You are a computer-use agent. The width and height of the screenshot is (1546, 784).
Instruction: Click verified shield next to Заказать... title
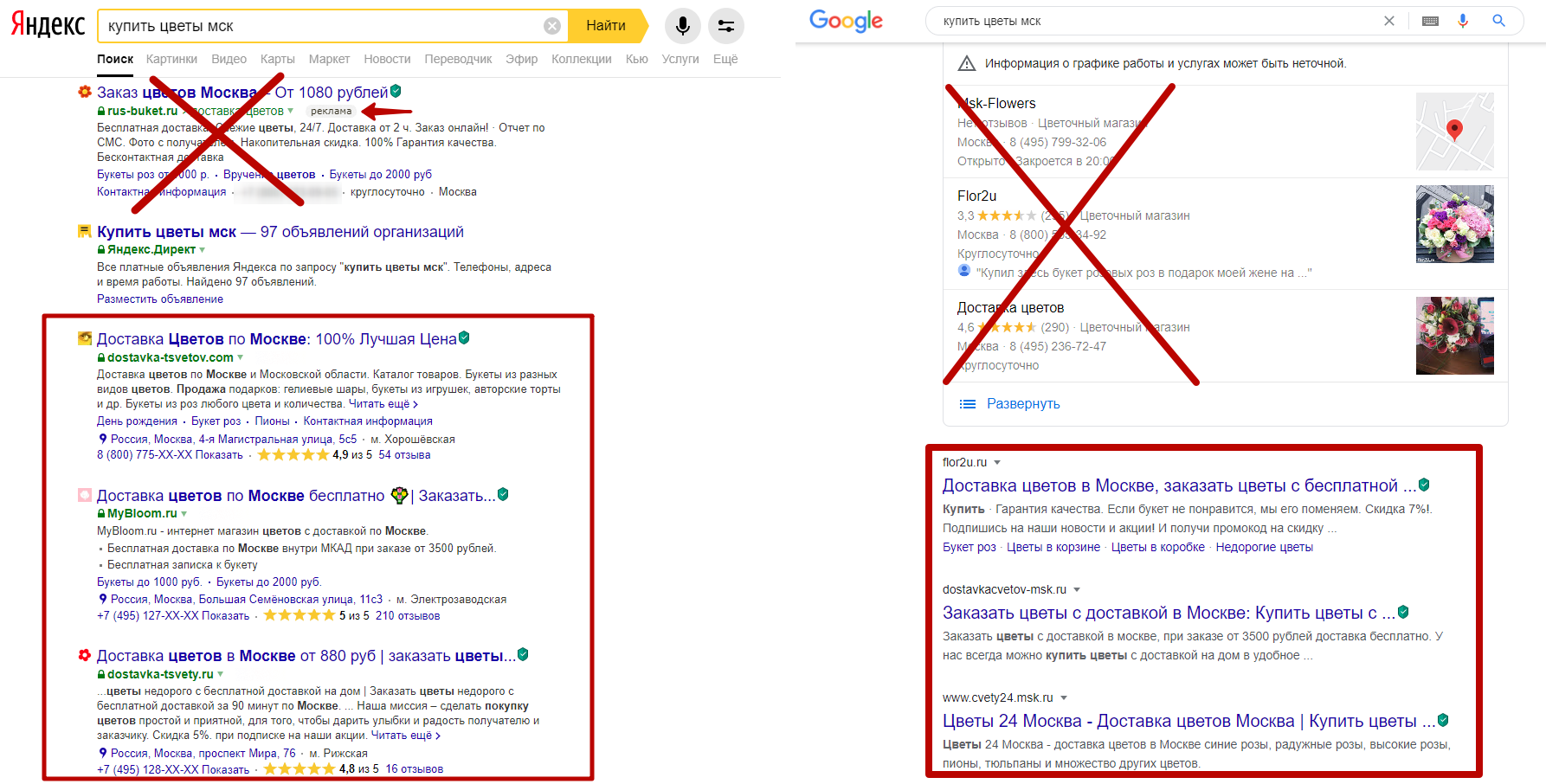(503, 494)
